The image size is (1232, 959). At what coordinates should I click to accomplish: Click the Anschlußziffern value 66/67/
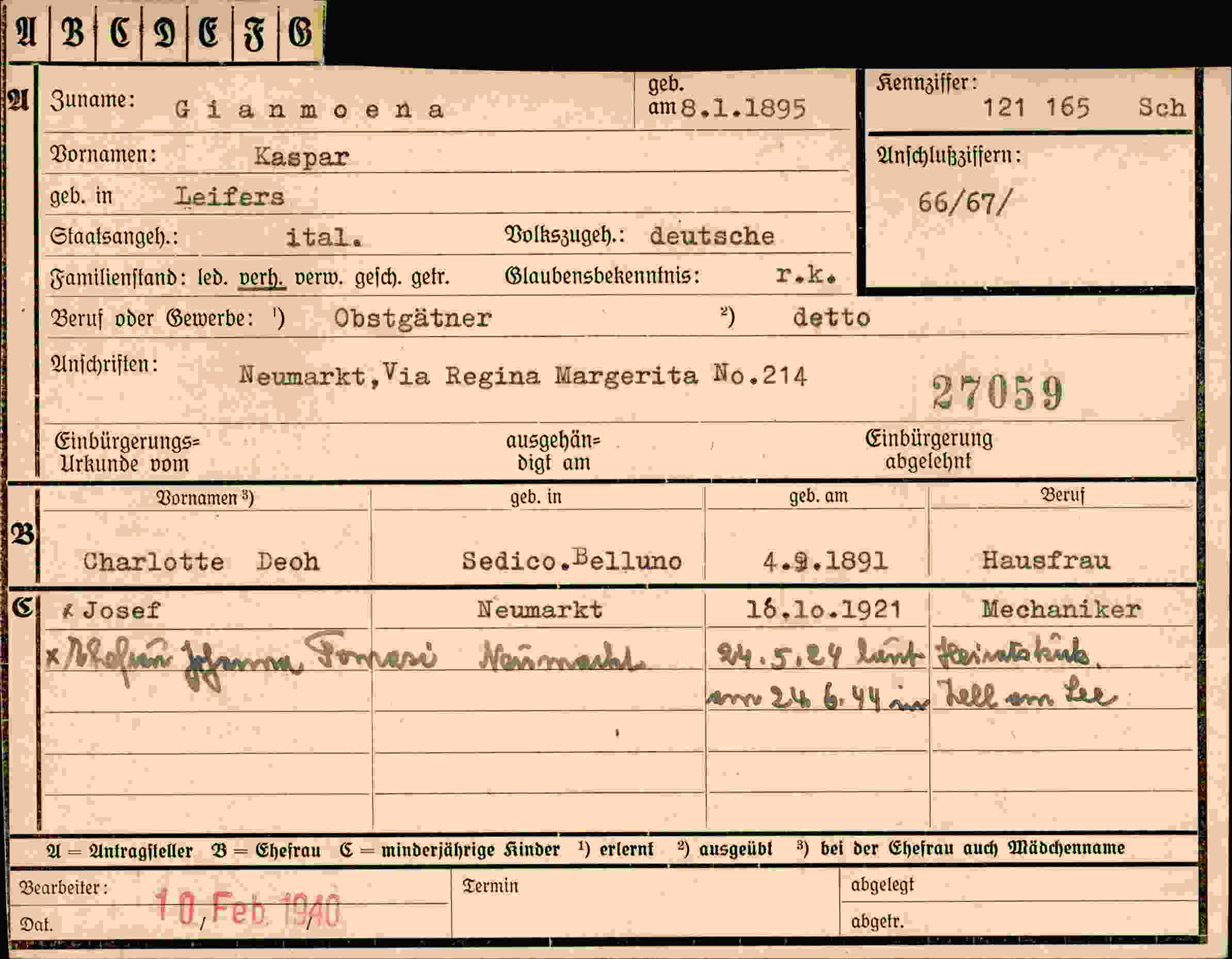[x=965, y=202]
